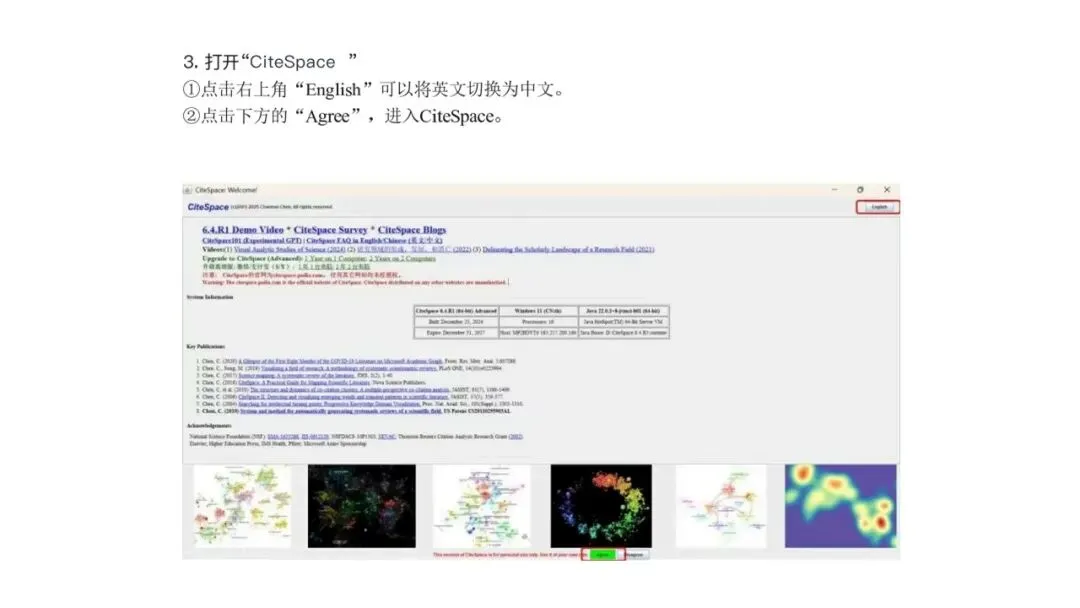
Task: Open the Chinese-titled (2022) video link
Action: tap(414, 249)
